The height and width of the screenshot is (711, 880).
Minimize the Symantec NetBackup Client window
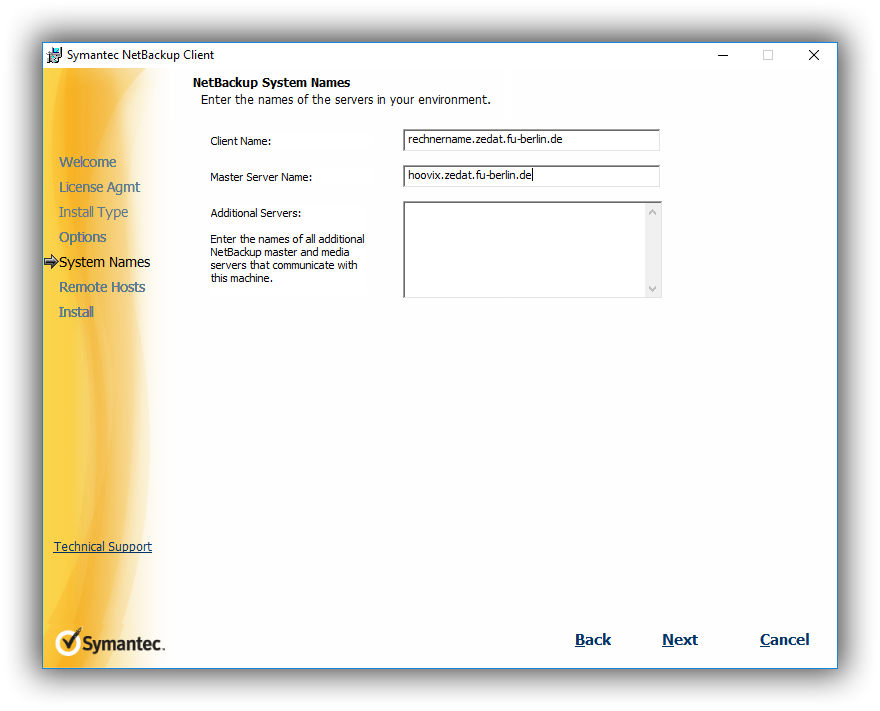[x=723, y=55]
